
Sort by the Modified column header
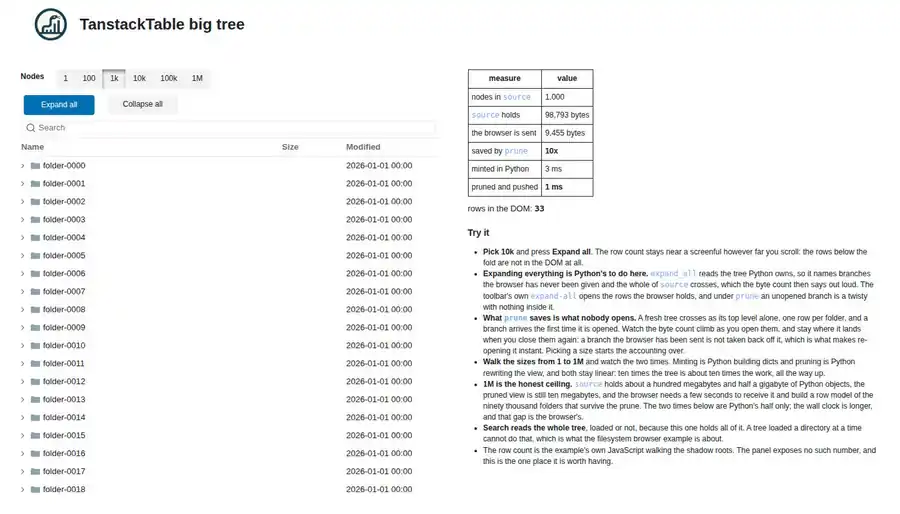point(363,147)
